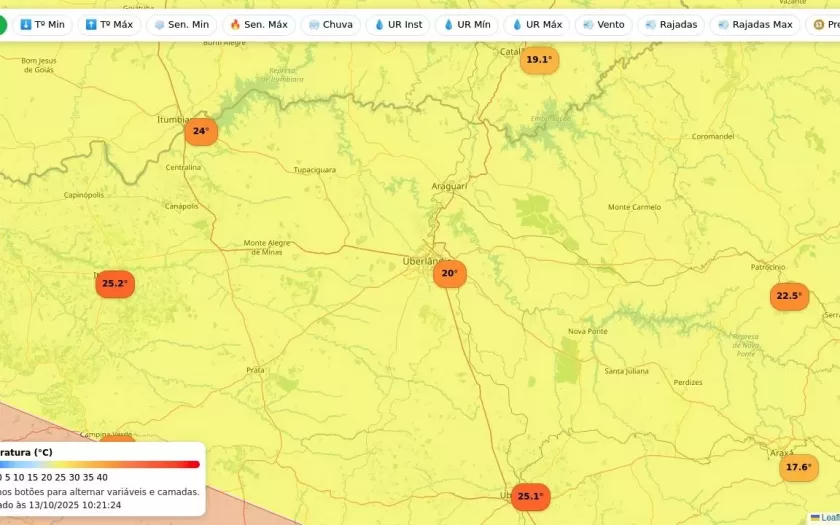
Task: Open the 20° marker at Uberlândia
Action: [449, 273]
